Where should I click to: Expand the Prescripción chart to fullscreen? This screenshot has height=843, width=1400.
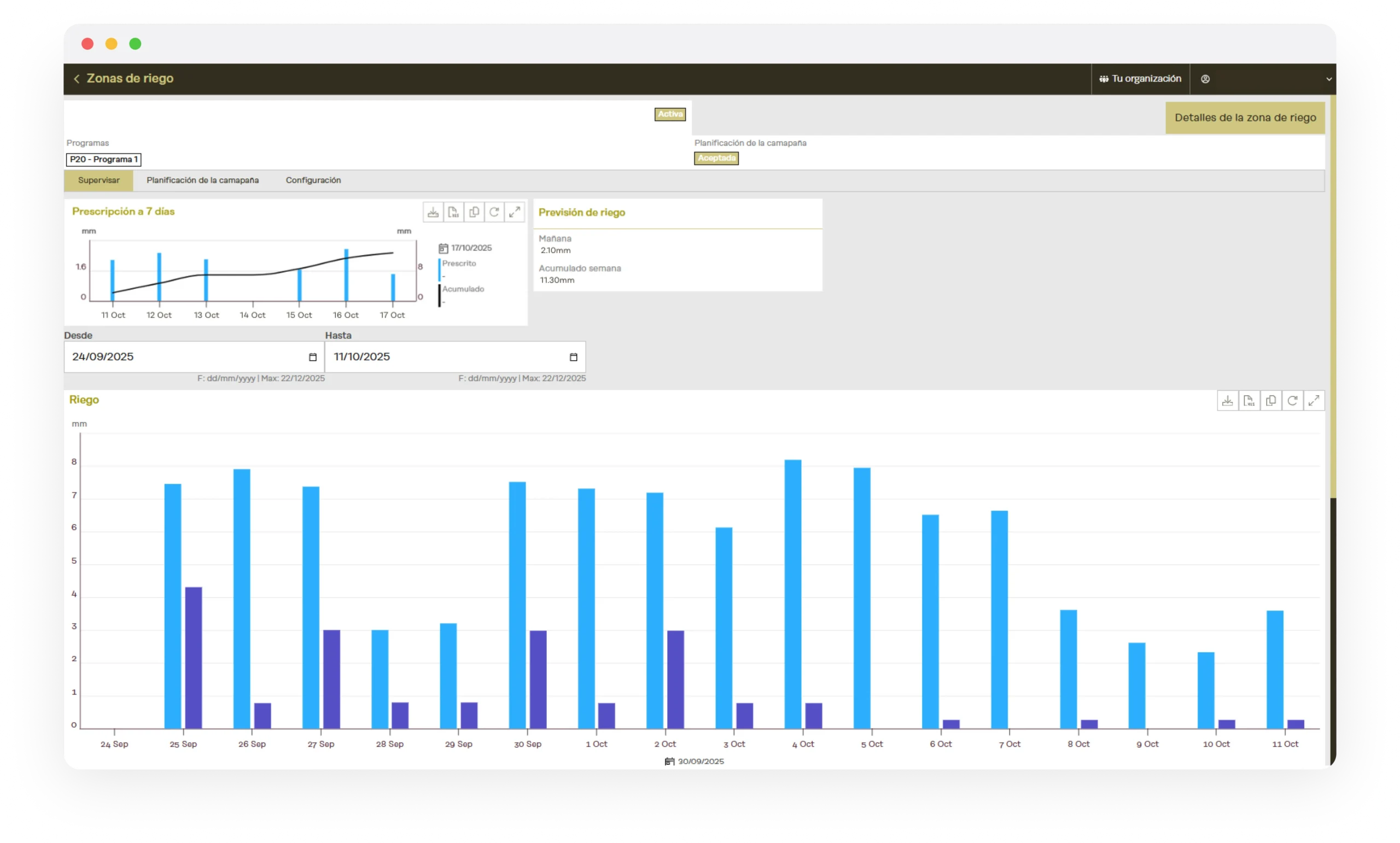515,213
